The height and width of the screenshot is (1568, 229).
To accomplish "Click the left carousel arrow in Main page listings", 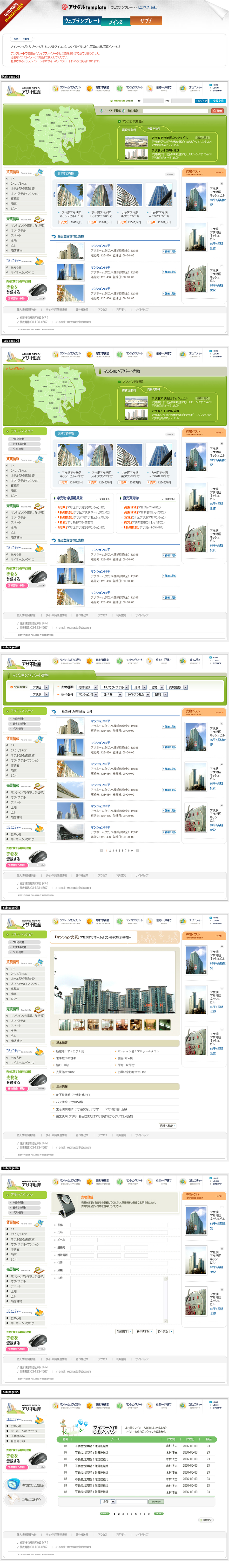I will click(x=54, y=195).
